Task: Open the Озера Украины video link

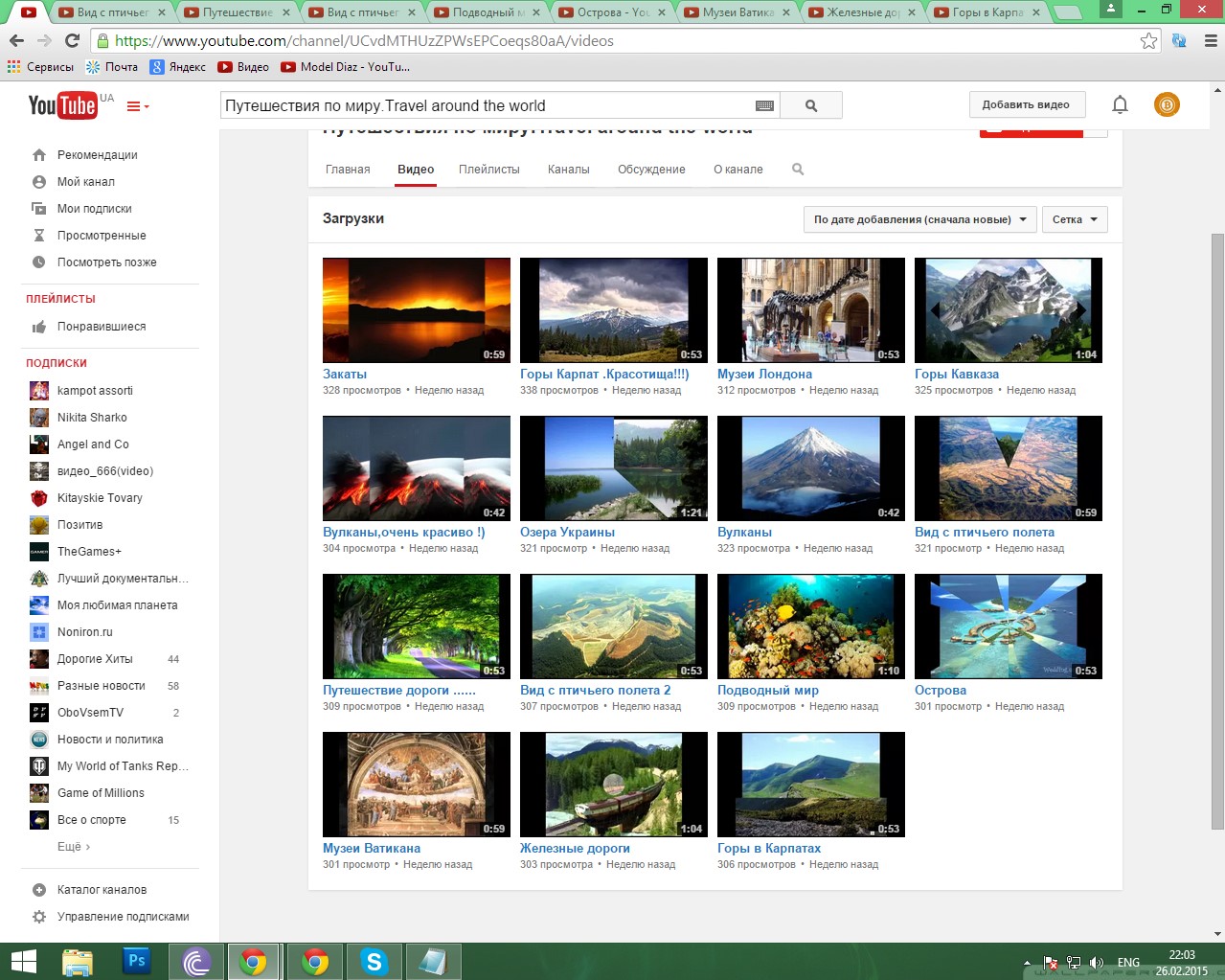Action: (567, 532)
